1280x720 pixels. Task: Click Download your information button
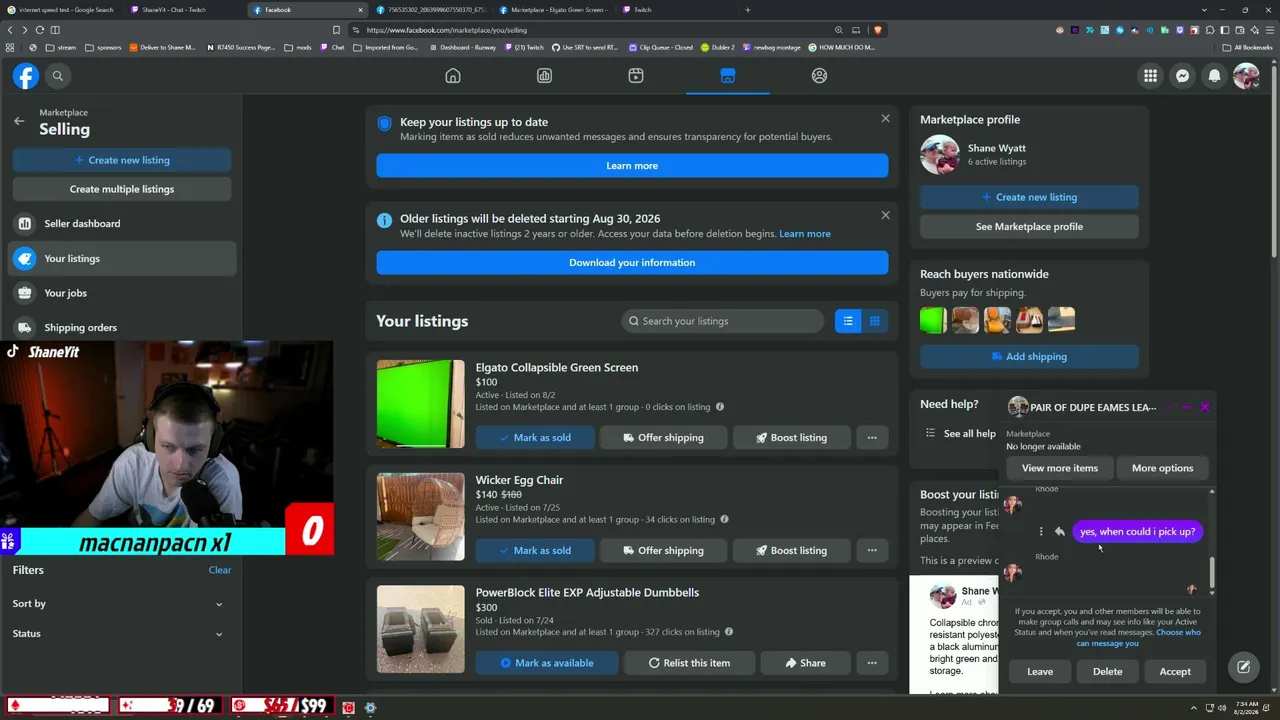pyautogui.click(x=632, y=263)
